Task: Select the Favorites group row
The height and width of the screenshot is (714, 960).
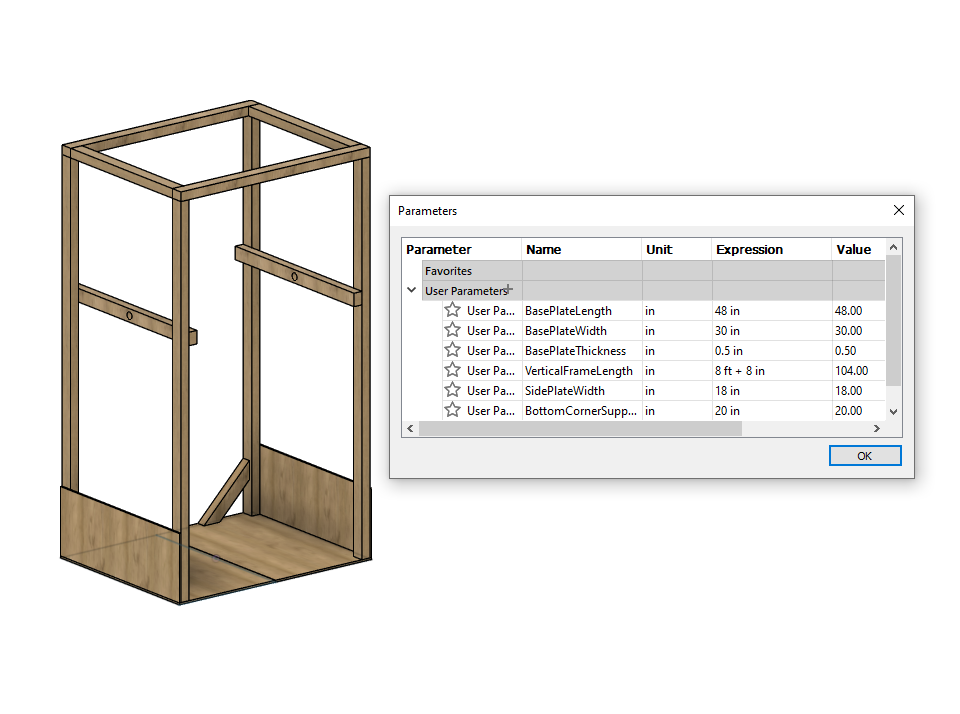Action: pyautogui.click(x=653, y=271)
